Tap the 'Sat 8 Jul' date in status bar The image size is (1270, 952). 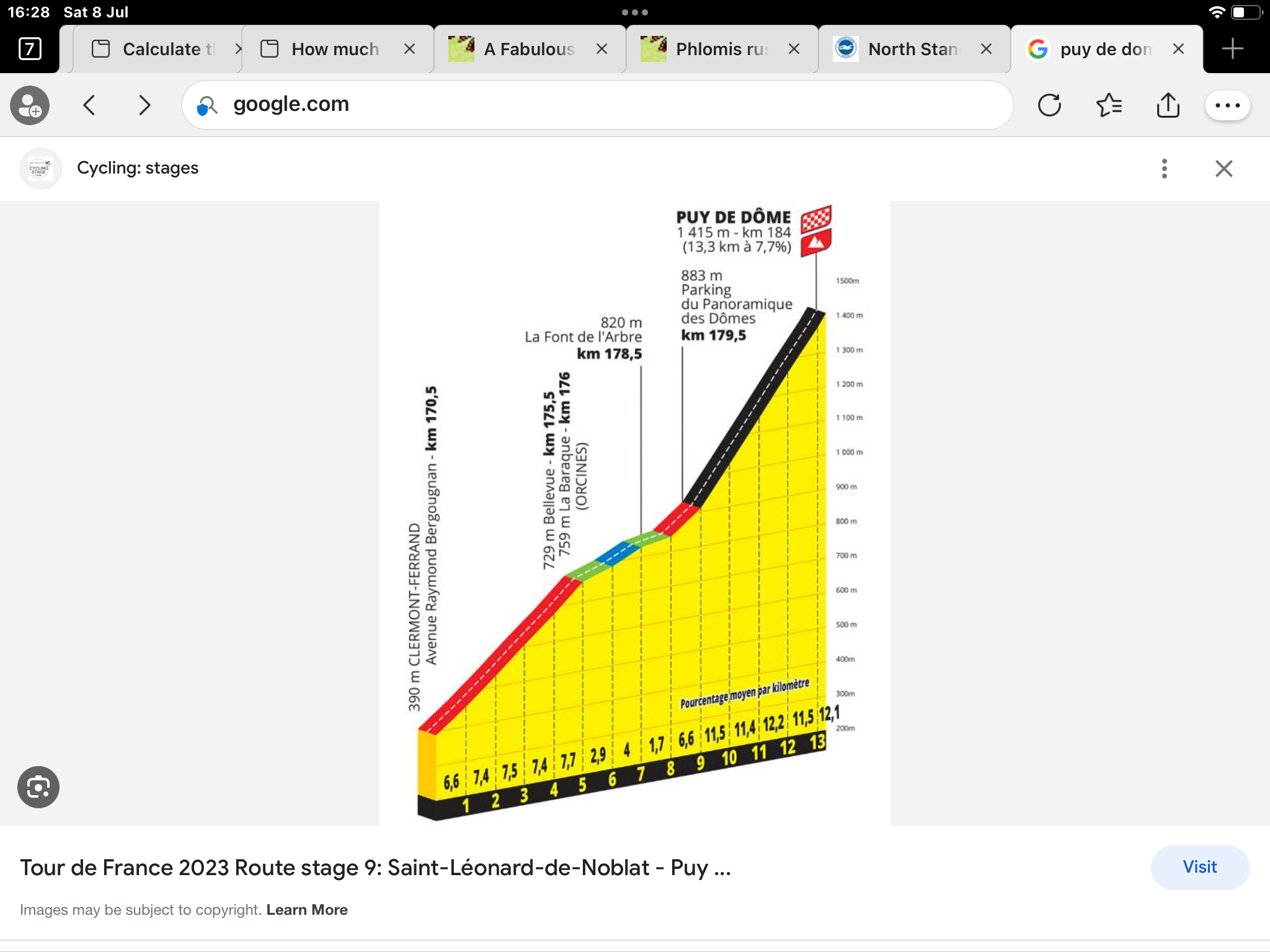coord(95,12)
